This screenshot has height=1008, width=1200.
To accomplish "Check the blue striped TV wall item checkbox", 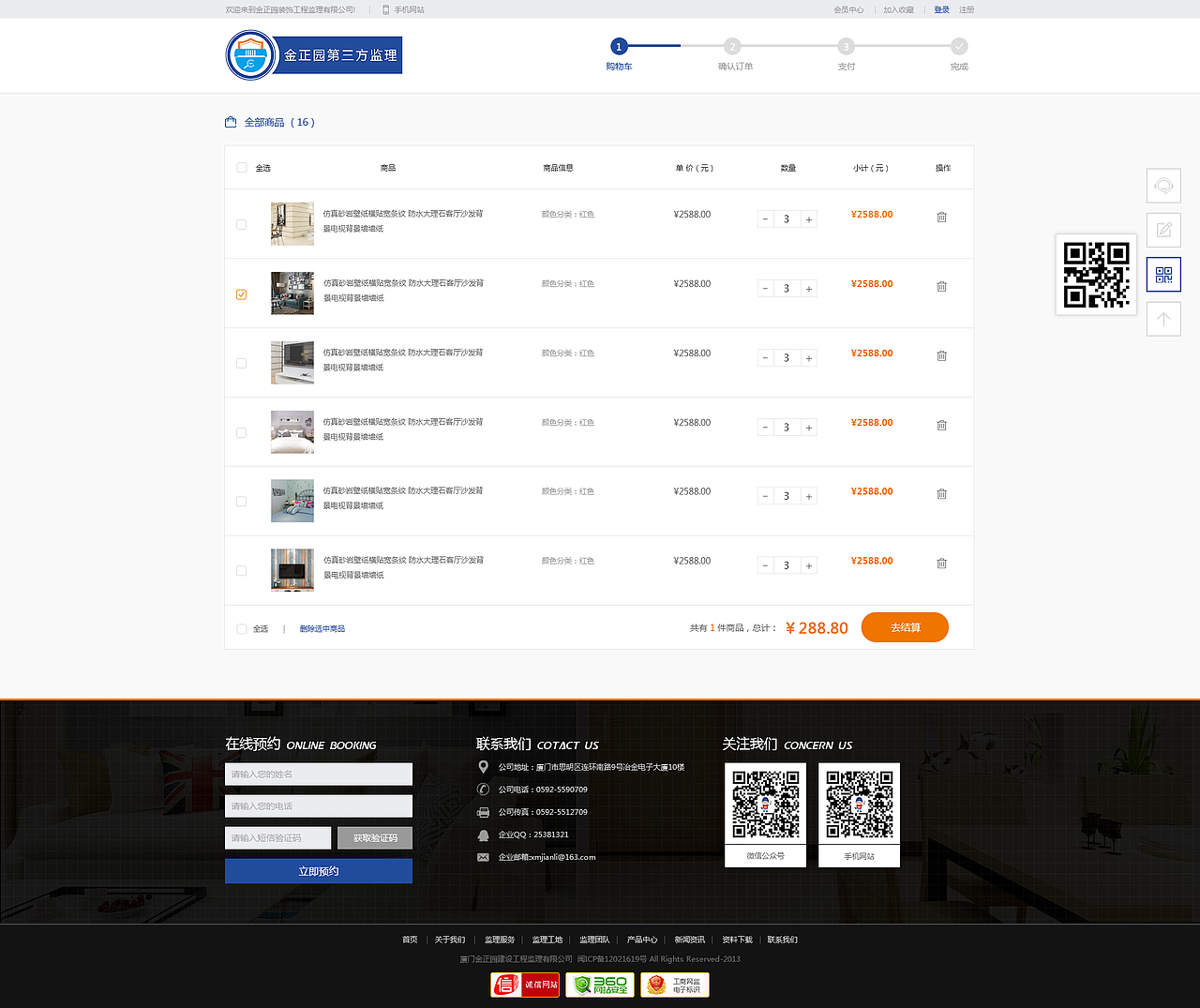I will click(242, 571).
